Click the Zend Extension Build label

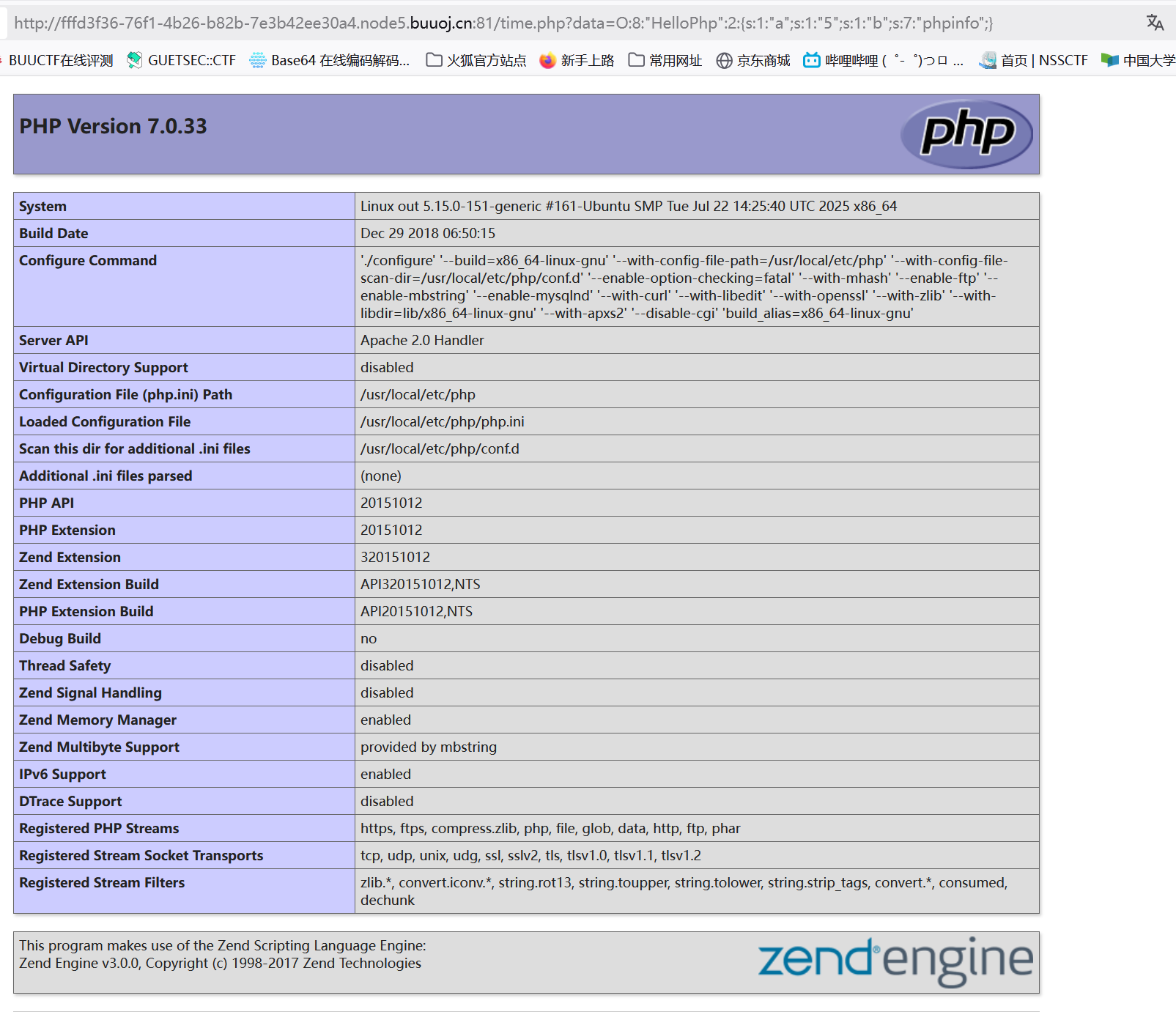(89, 584)
